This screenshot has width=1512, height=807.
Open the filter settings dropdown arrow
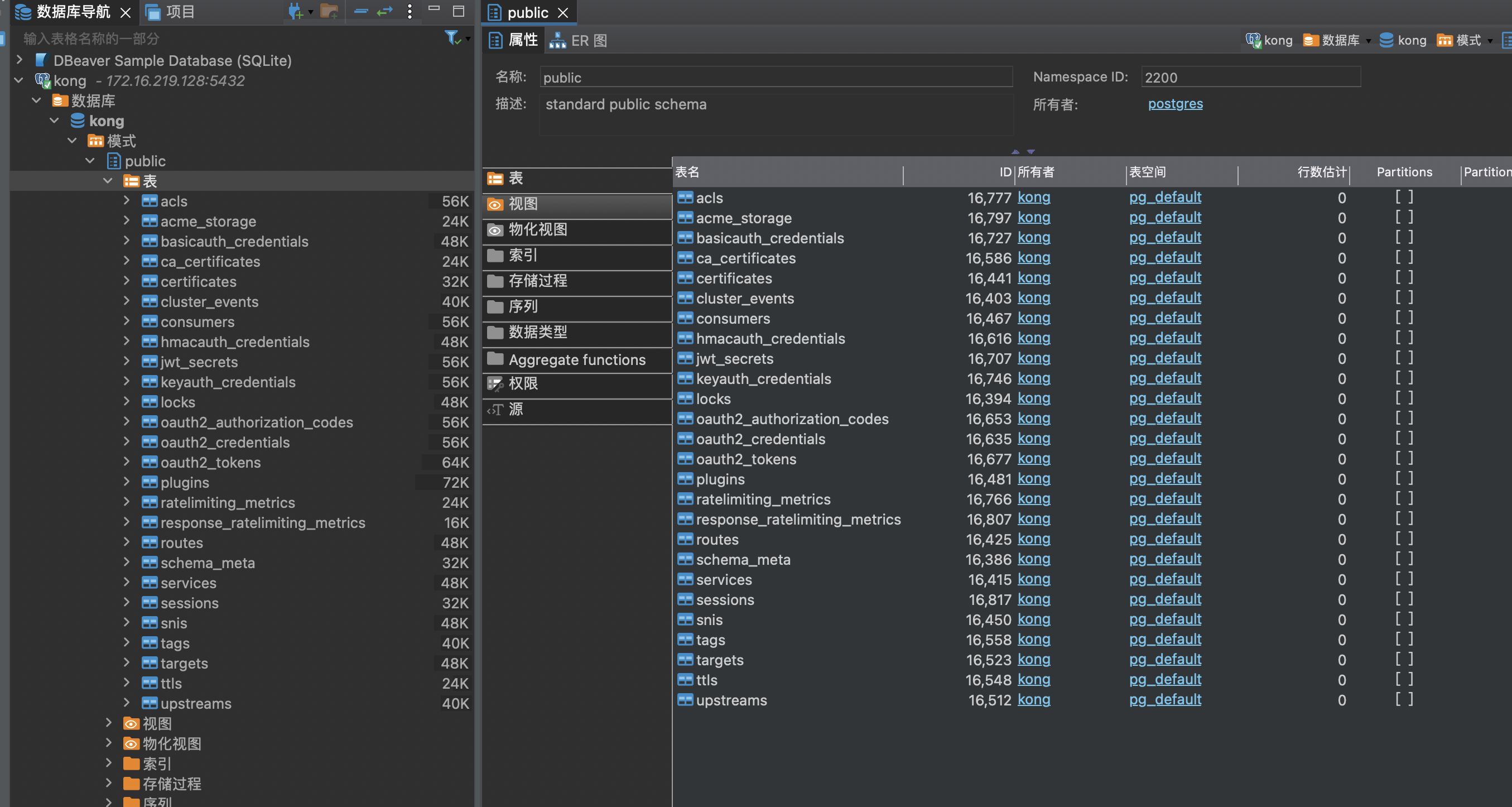point(468,39)
